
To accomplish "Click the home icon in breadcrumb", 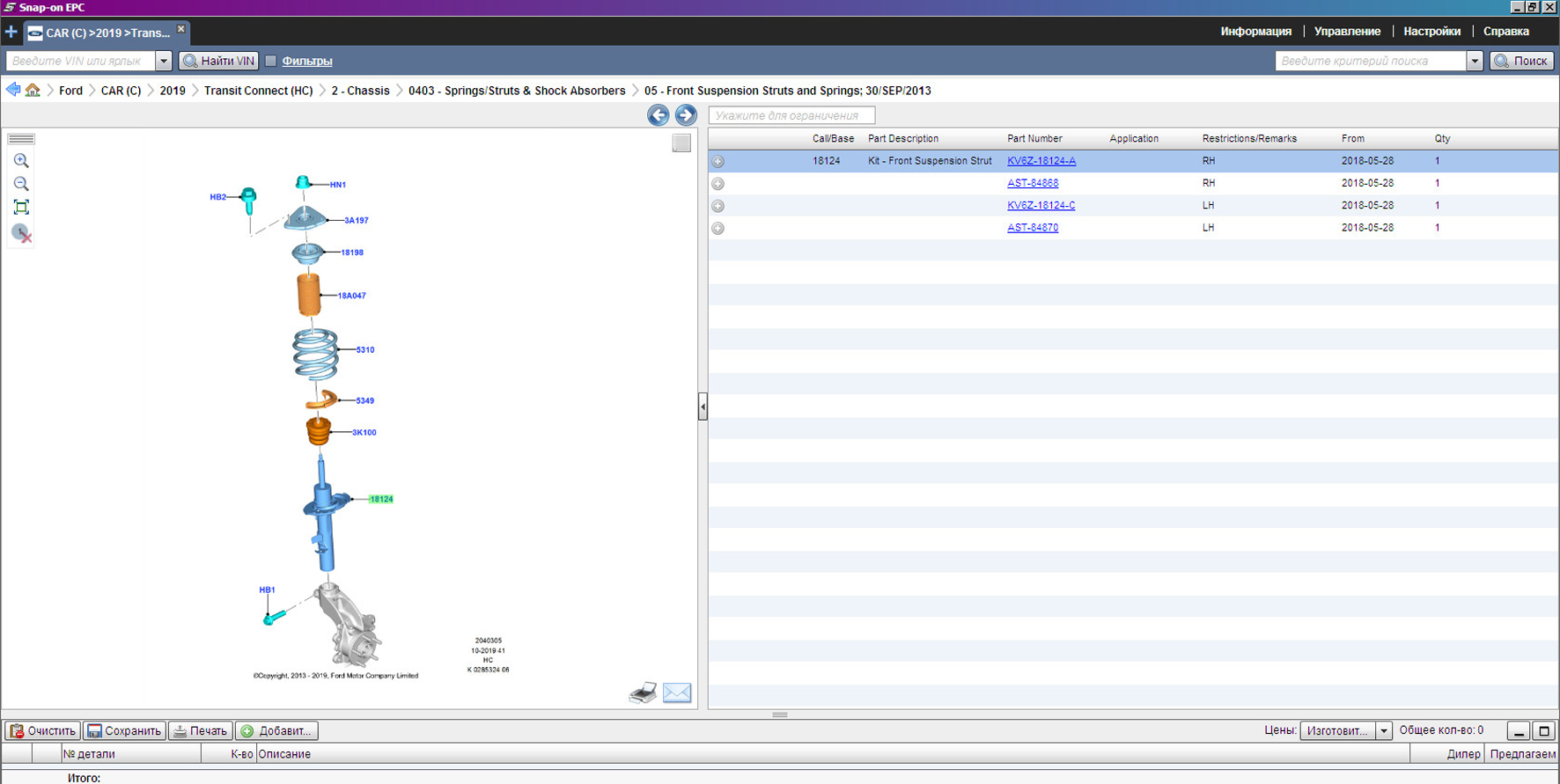I will pos(33,91).
